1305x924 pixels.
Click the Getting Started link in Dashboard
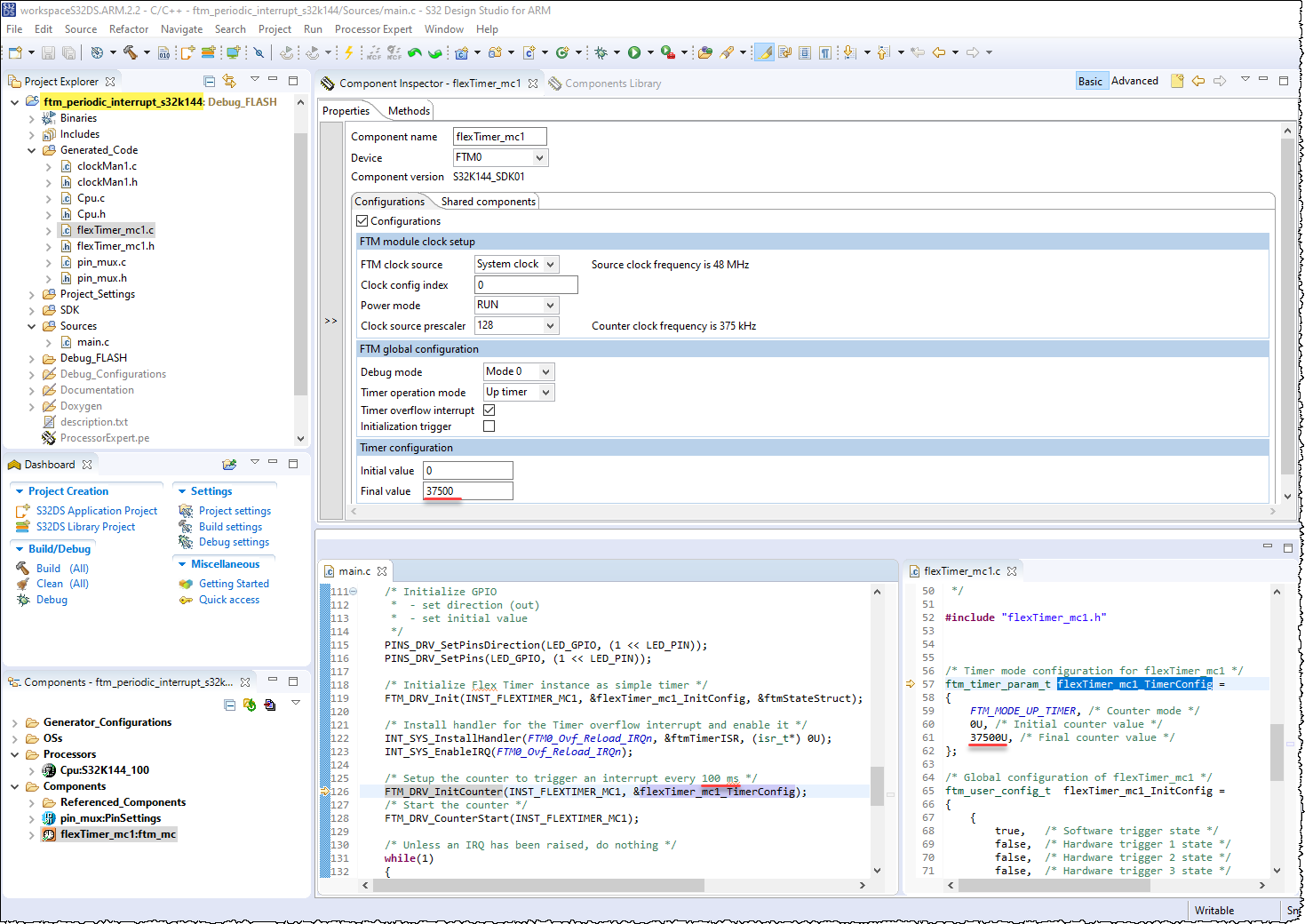[234, 584]
